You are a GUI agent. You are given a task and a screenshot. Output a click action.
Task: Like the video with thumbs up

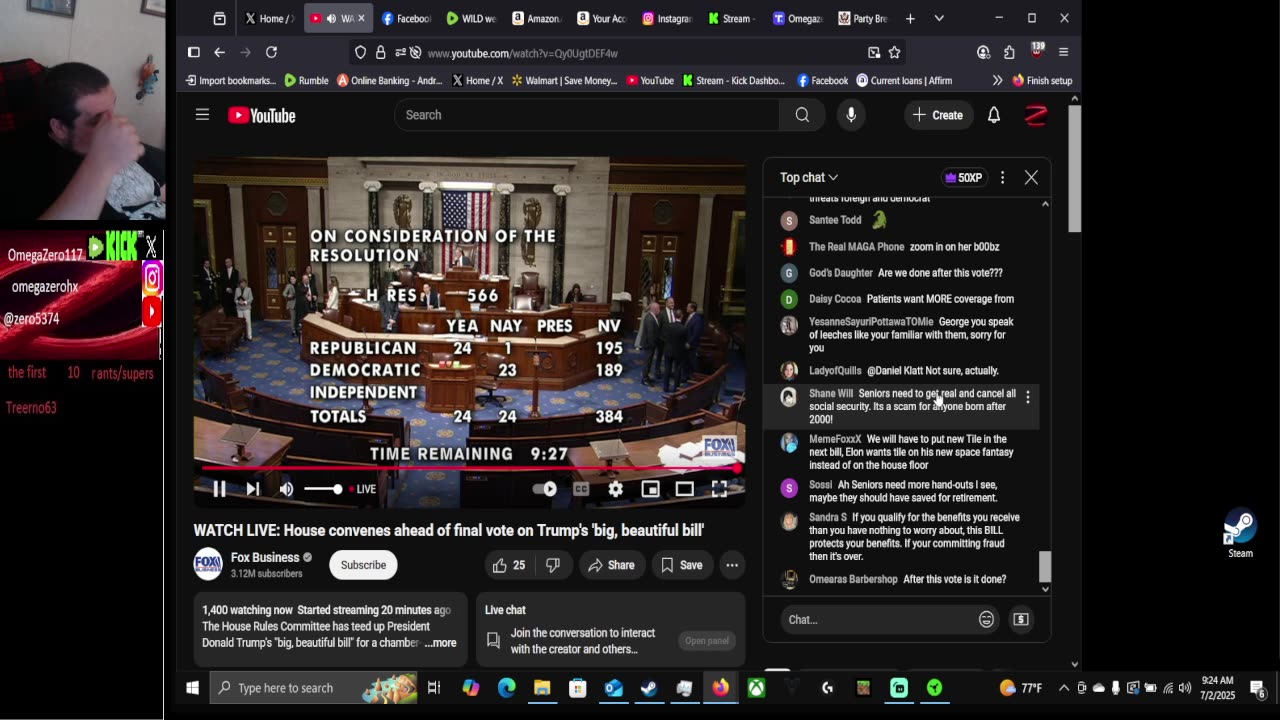[509, 565]
